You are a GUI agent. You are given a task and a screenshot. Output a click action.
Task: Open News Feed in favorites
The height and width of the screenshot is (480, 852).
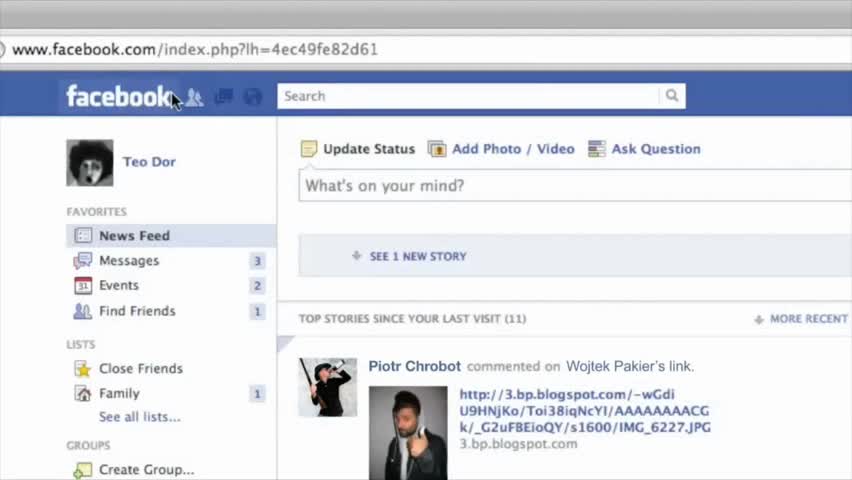(x=134, y=236)
